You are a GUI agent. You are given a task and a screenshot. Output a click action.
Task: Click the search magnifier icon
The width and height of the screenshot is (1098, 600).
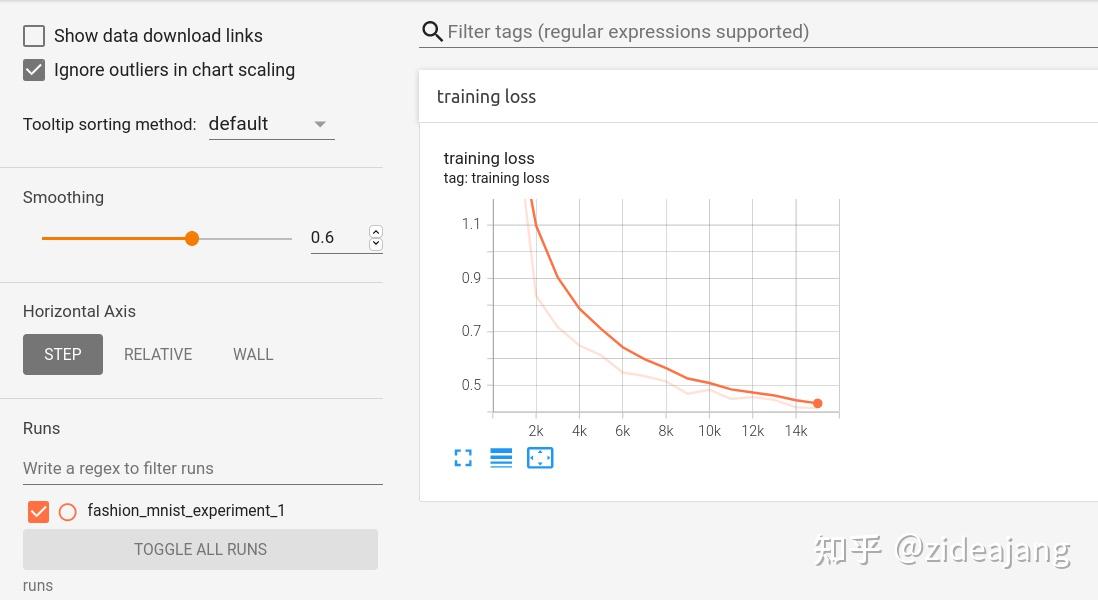point(432,32)
